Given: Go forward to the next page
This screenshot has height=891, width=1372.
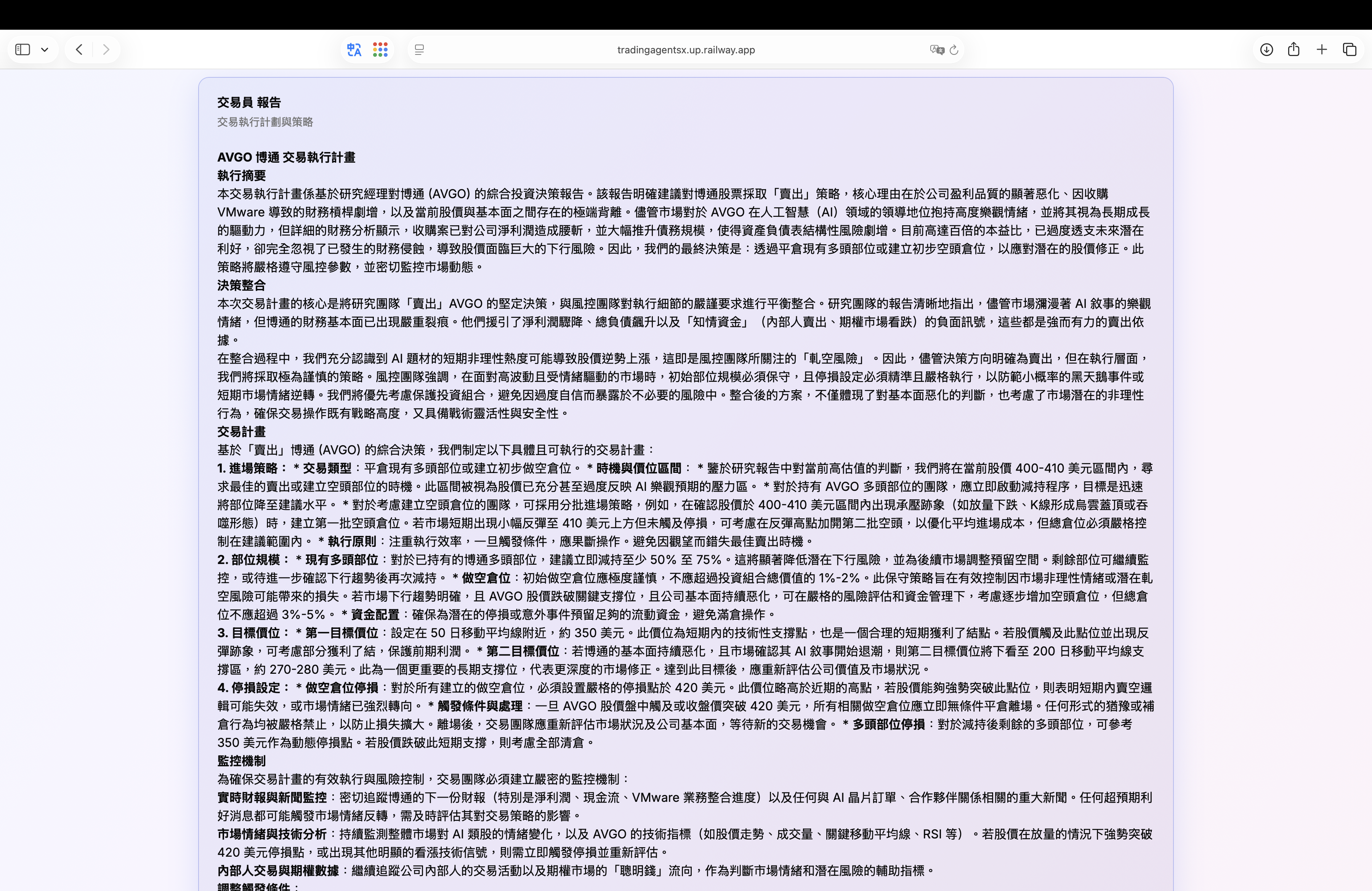Looking at the screenshot, I should point(106,50).
